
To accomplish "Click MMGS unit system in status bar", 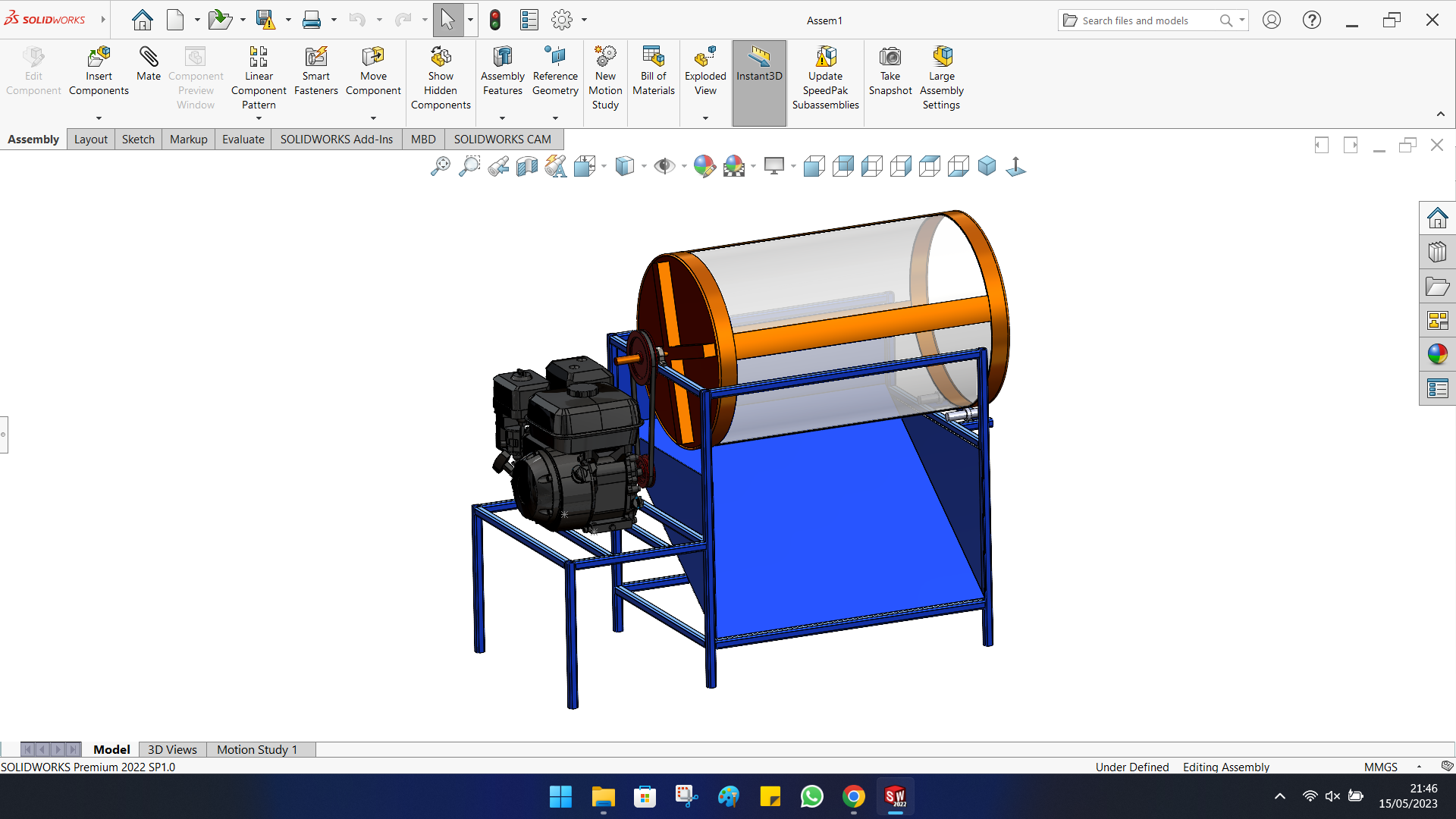I will 1380,767.
